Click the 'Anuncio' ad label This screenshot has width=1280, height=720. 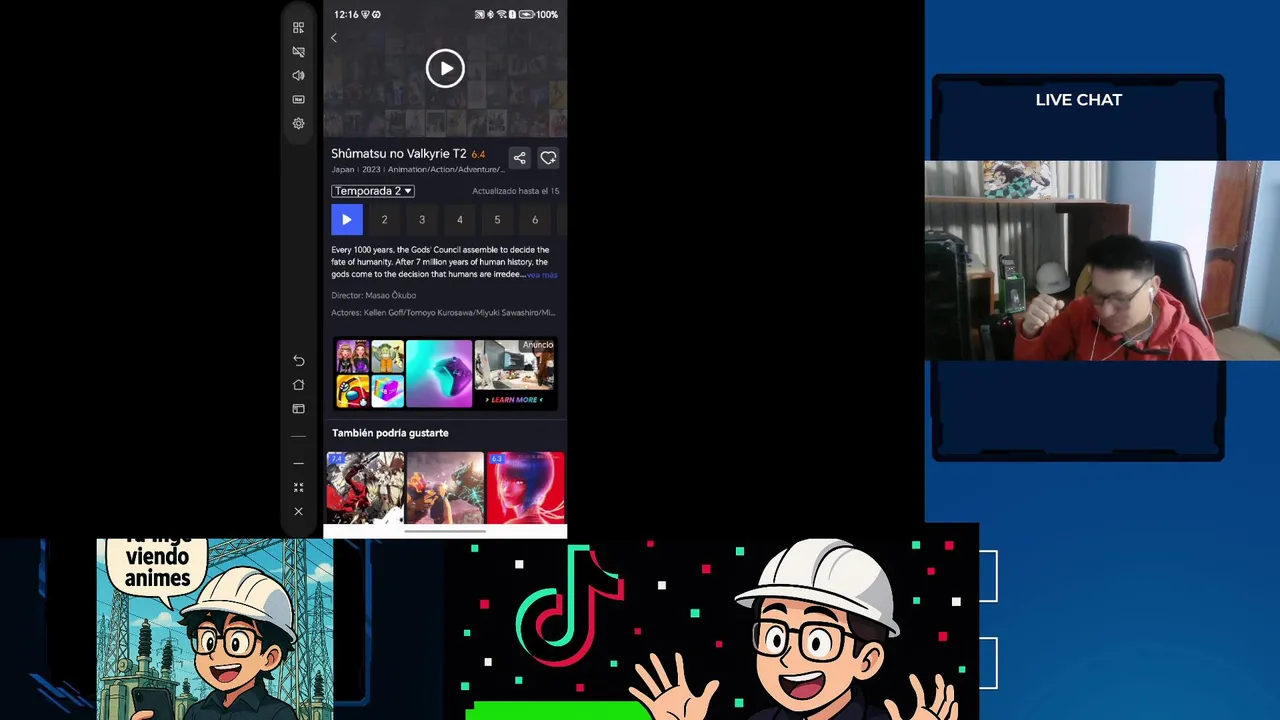pyautogui.click(x=538, y=345)
